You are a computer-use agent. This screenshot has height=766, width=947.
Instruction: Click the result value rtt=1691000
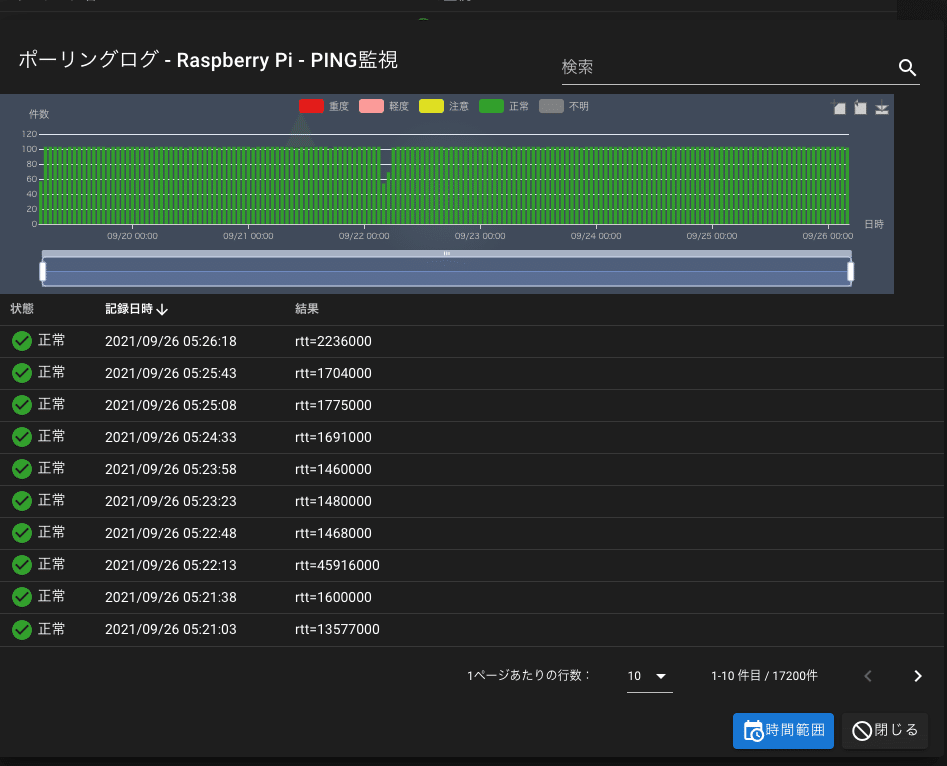click(x=333, y=437)
